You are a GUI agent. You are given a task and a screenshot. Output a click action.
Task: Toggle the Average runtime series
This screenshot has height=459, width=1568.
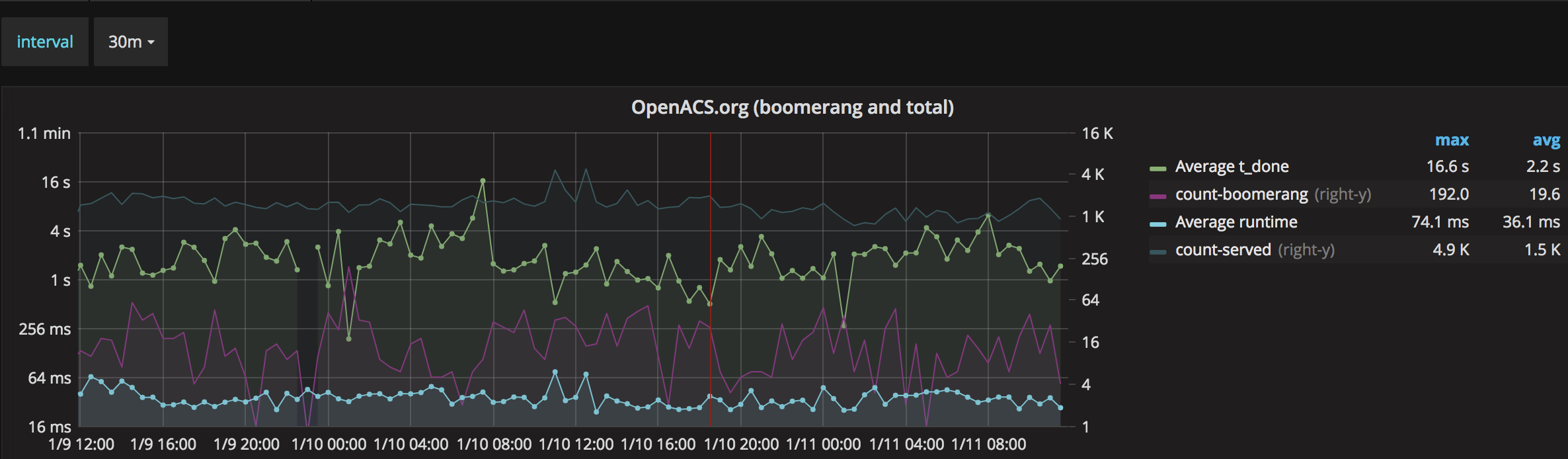(1235, 222)
